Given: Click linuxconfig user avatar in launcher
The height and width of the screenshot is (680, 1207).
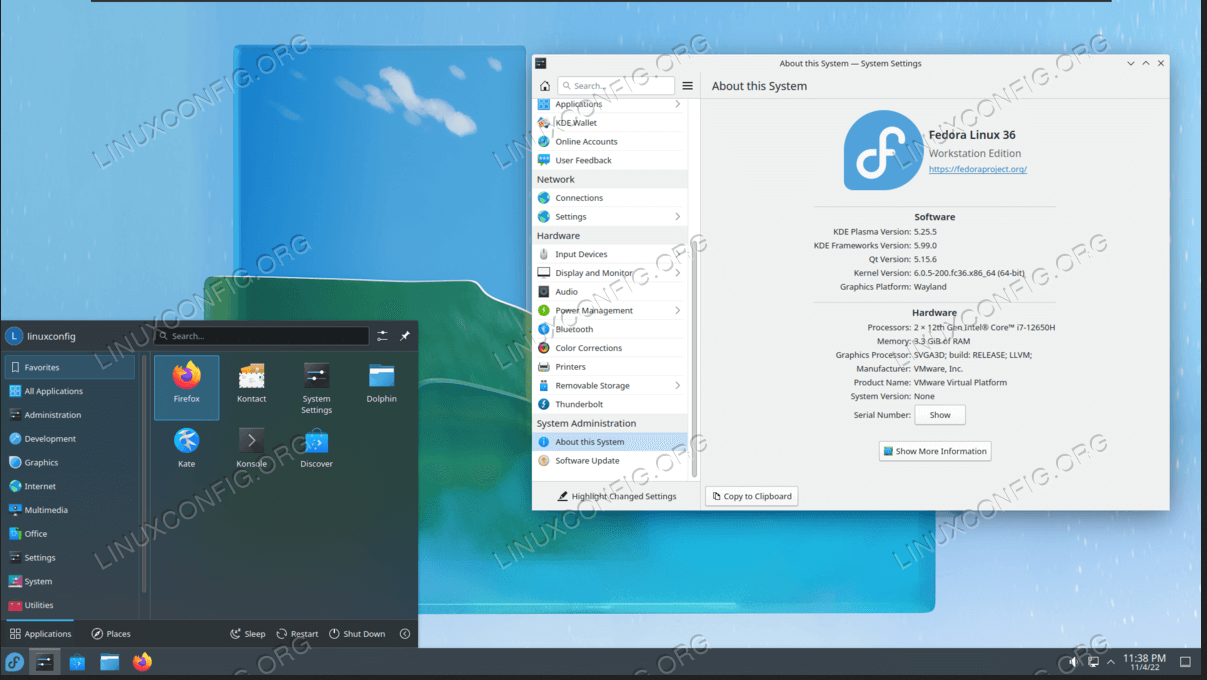Looking at the screenshot, I should point(14,336).
